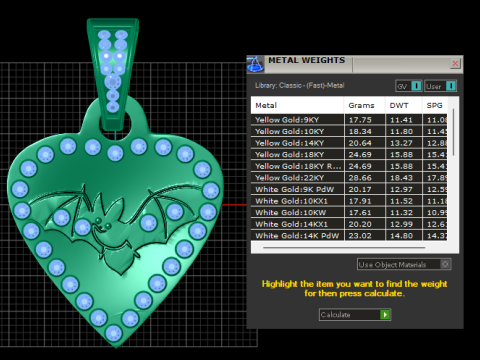Select the White Gold:14KX1 row
Viewport: 480px width, 360px height.
[349, 224]
